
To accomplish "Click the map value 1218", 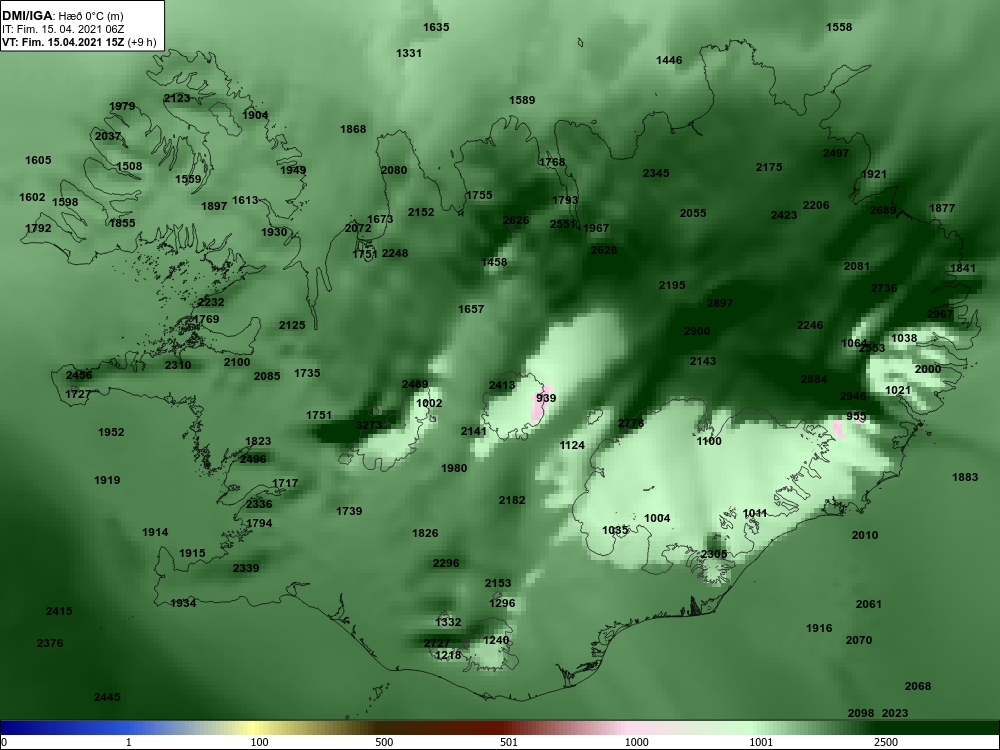I will (448, 655).
